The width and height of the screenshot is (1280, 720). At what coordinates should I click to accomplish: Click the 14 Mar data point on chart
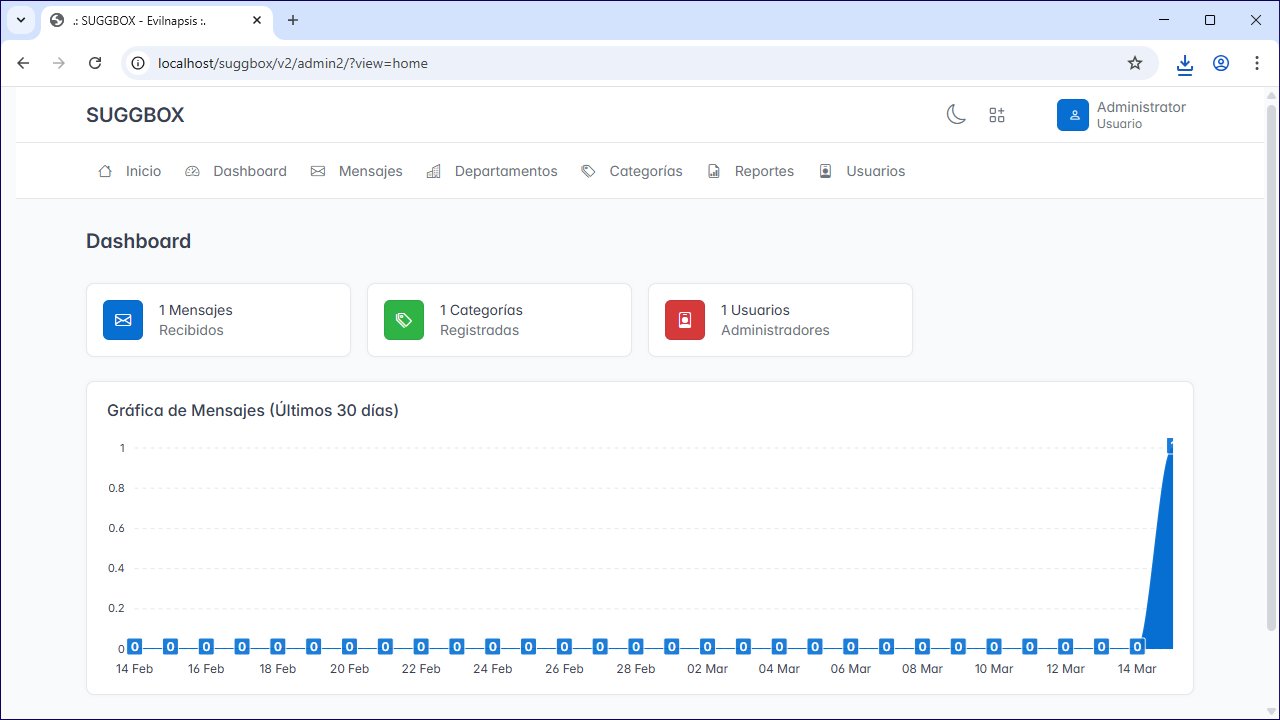point(1137,646)
